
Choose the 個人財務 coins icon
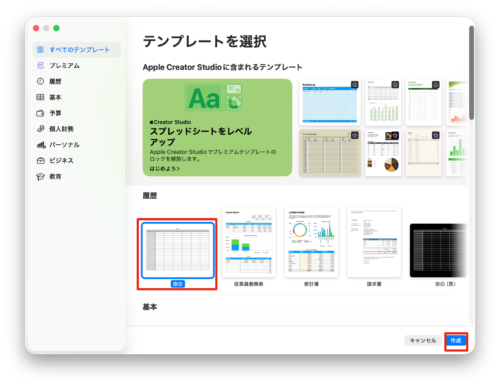pyautogui.click(x=40, y=129)
